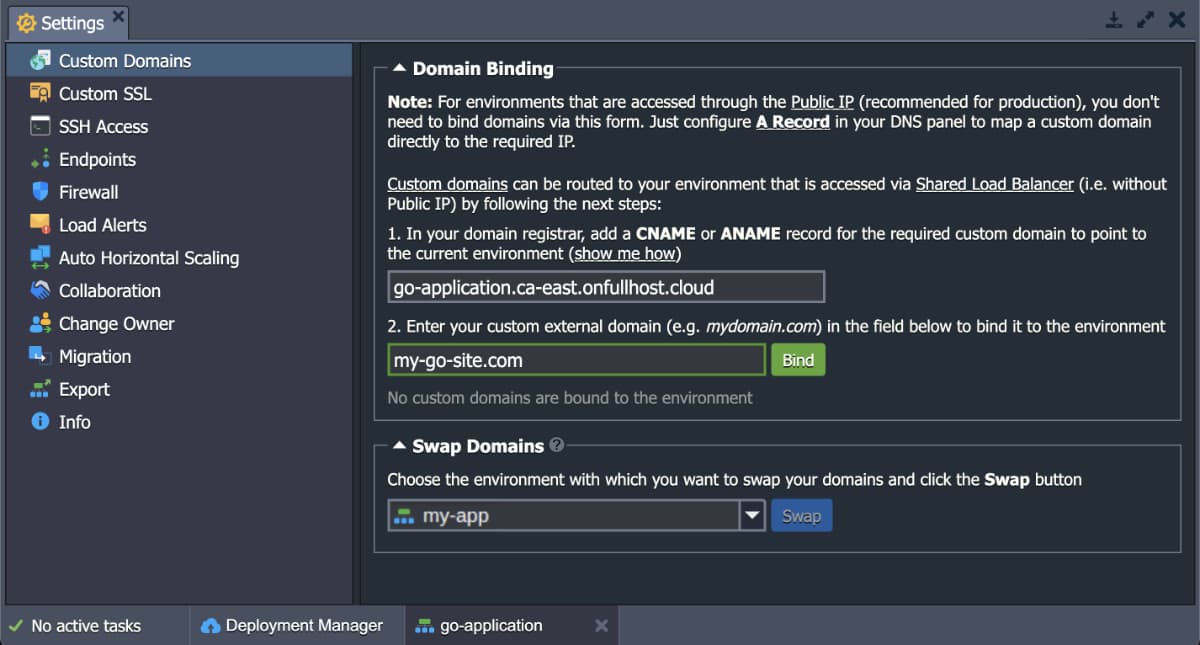
Task: Collapse the Domain Binding section
Action: coord(399,69)
